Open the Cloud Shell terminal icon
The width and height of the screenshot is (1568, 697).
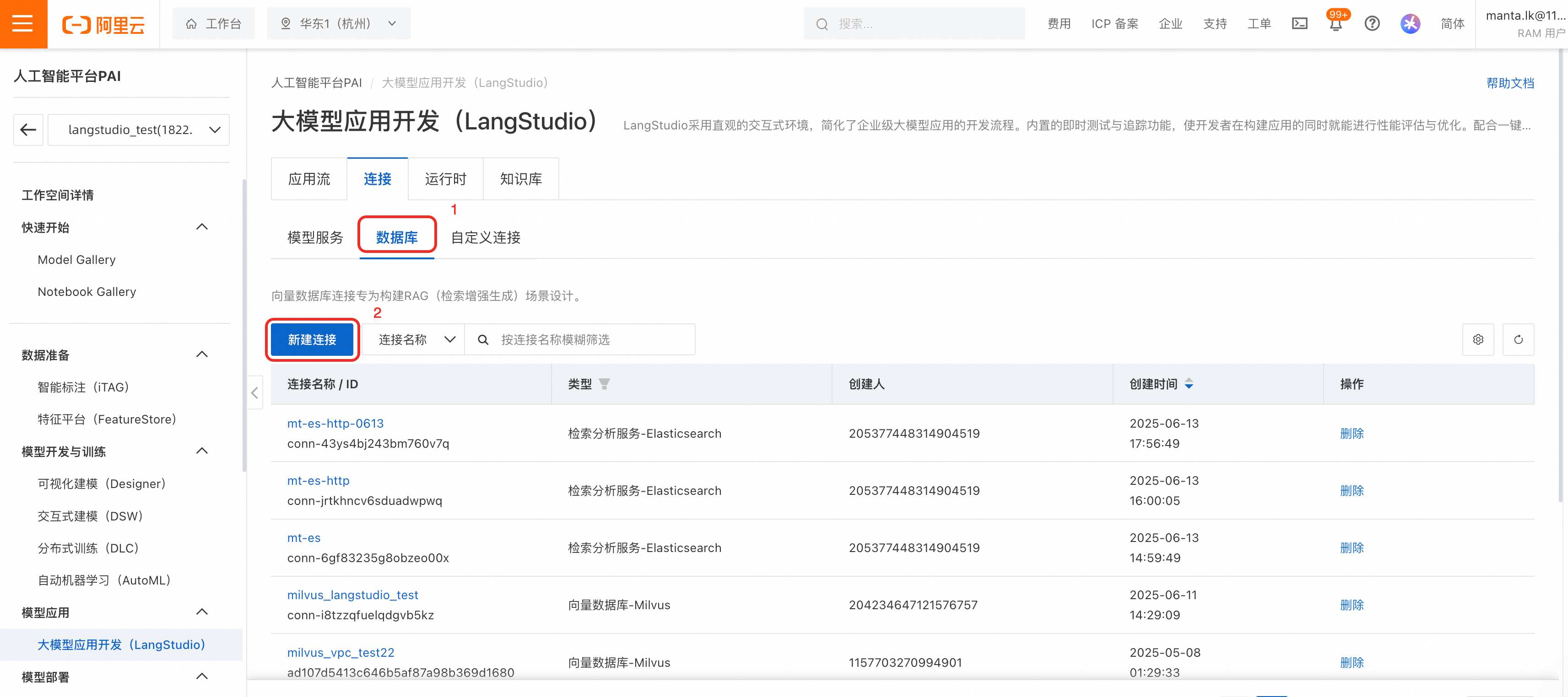(1299, 24)
